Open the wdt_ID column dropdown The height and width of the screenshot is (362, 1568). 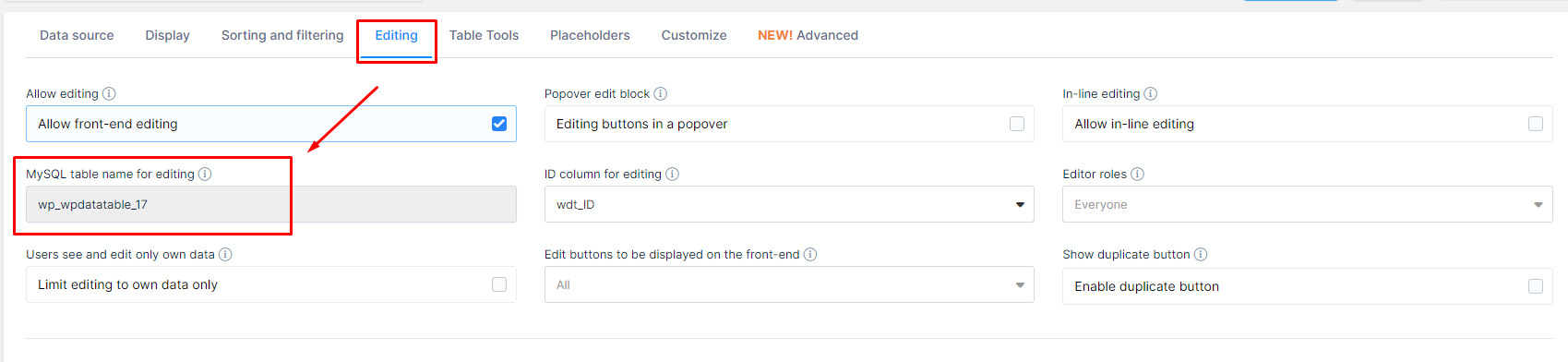click(789, 204)
